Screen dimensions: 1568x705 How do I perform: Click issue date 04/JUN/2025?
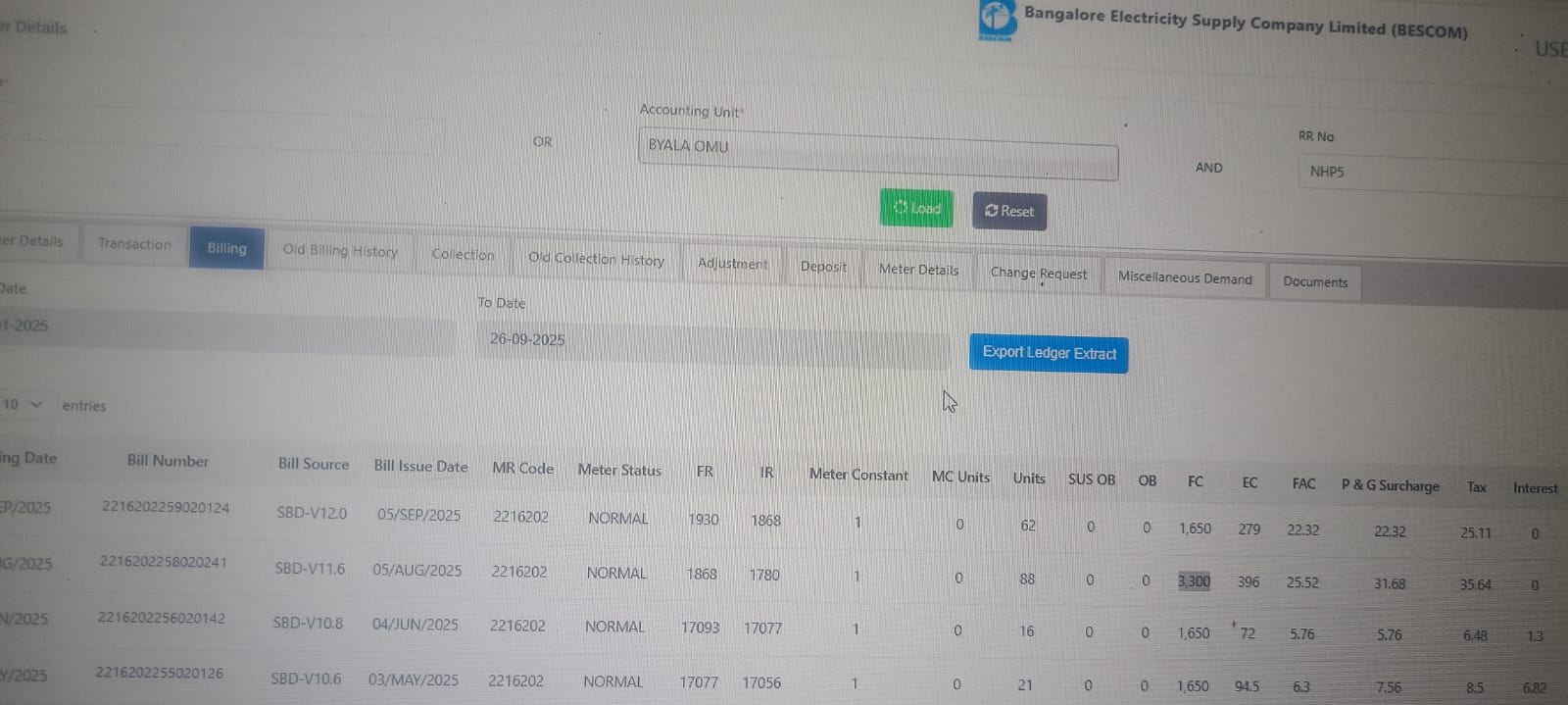point(415,625)
